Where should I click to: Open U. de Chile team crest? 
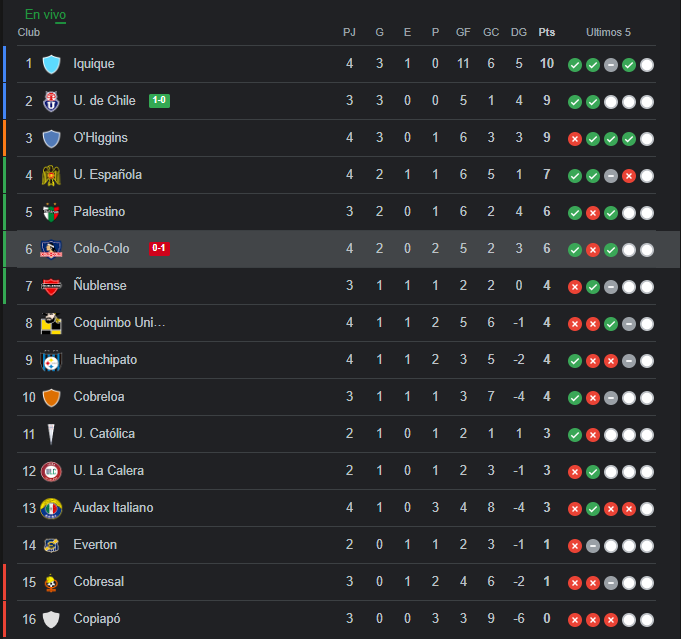coord(51,101)
